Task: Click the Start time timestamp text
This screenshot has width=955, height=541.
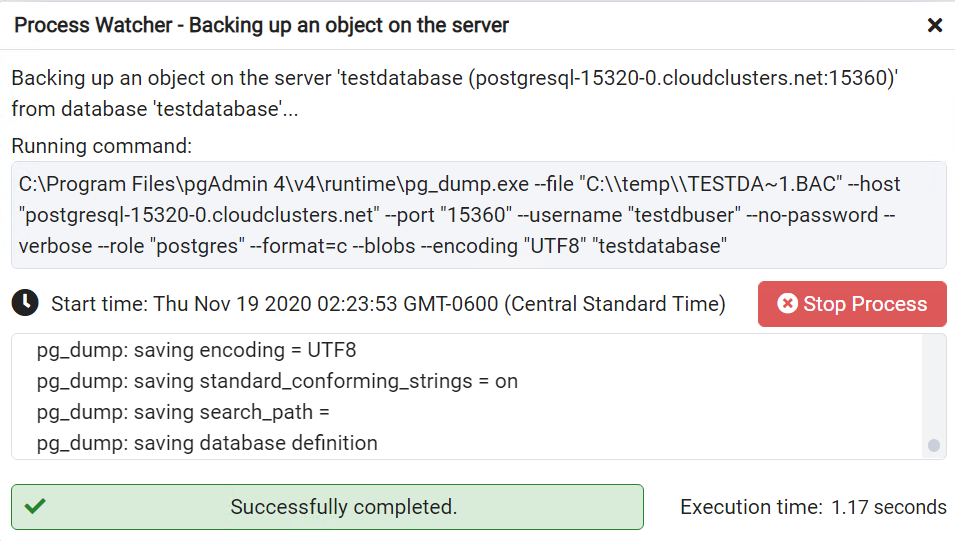Action: [388, 304]
